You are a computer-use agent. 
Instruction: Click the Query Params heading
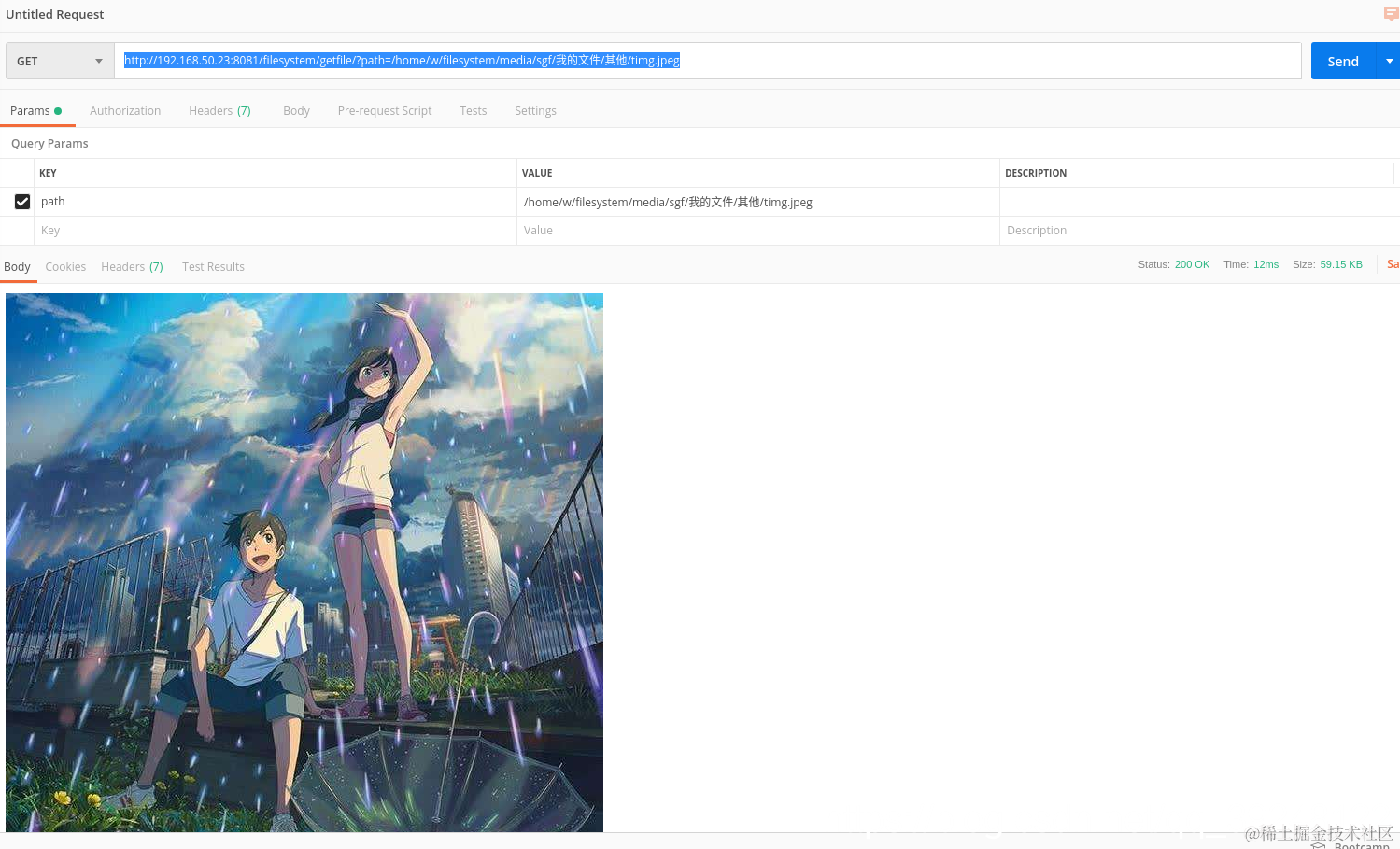point(49,144)
